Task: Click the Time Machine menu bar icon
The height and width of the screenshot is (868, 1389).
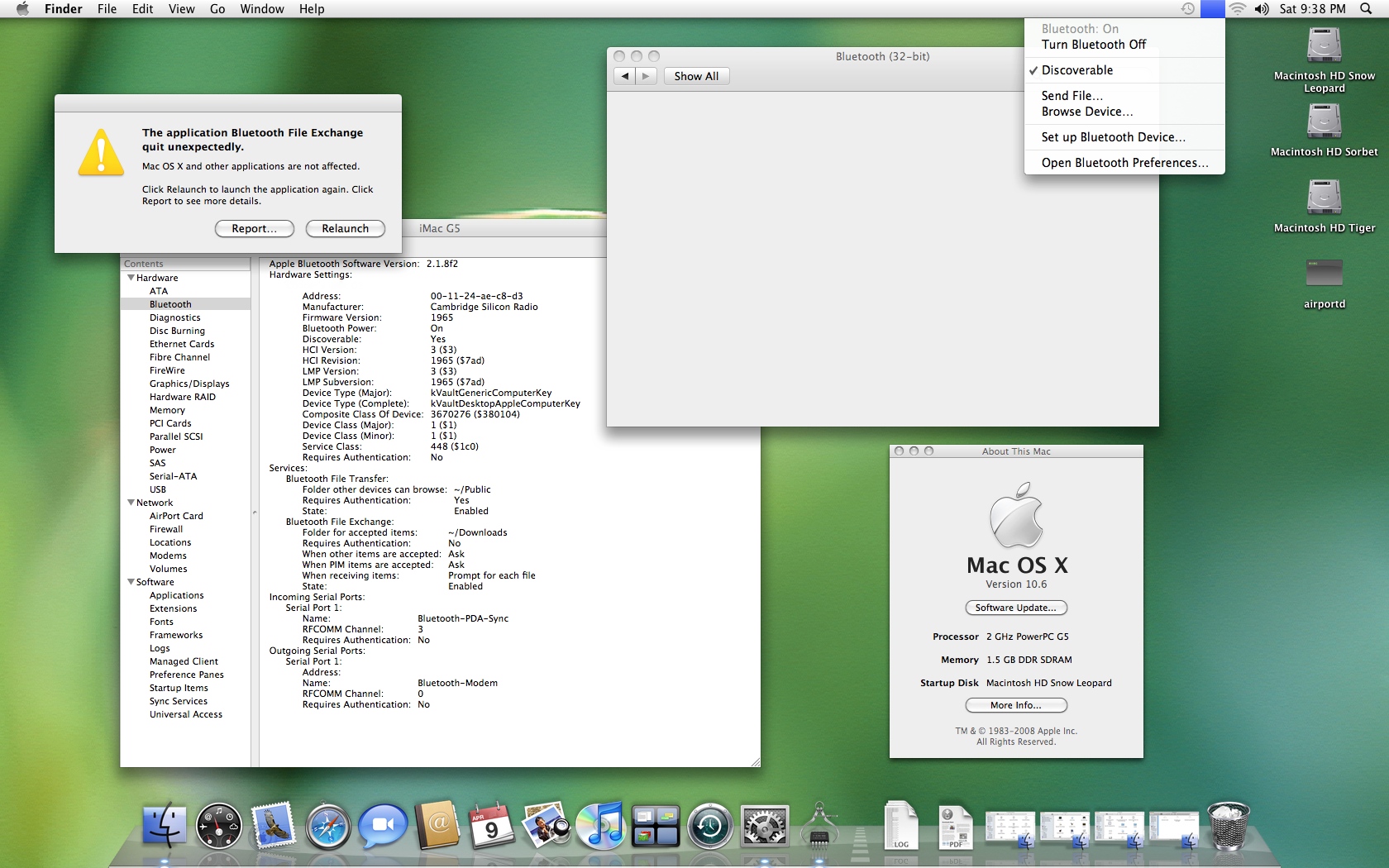Action: click(1188, 9)
